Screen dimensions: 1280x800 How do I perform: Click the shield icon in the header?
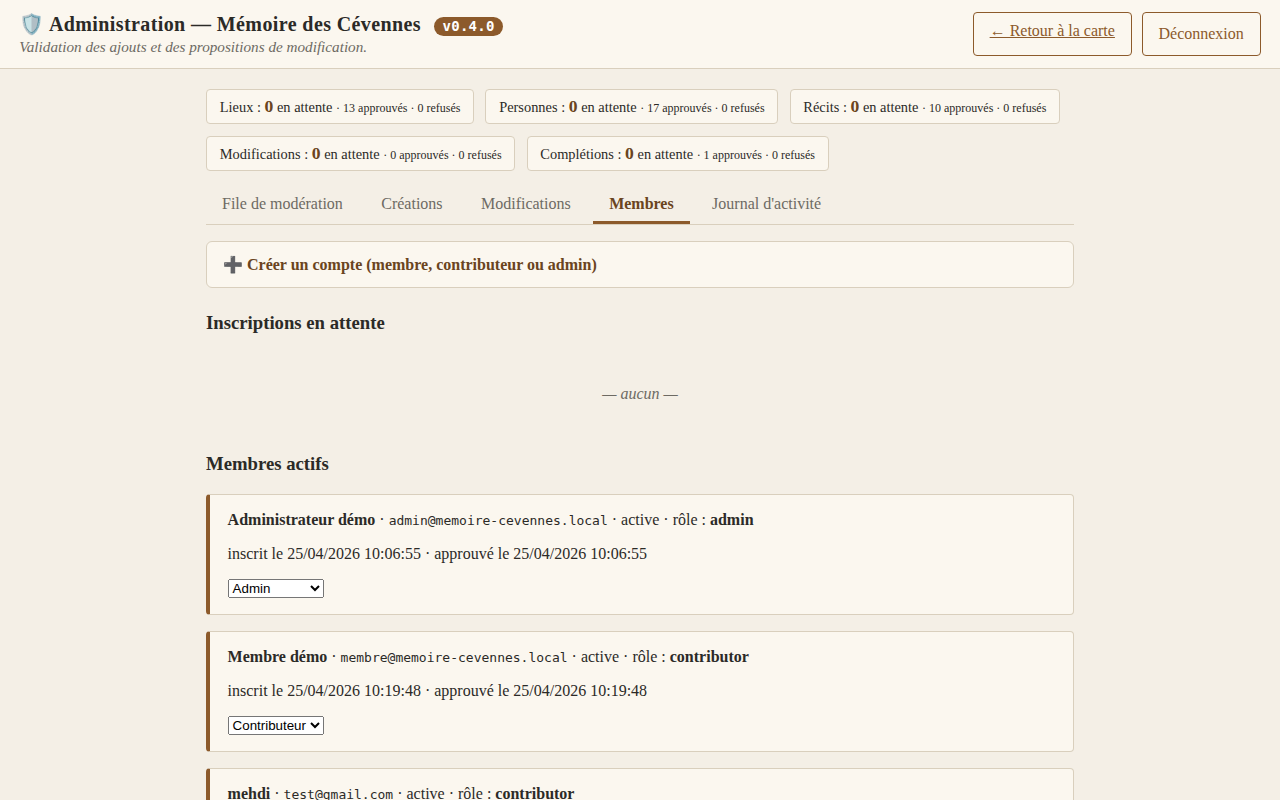[x=31, y=23]
